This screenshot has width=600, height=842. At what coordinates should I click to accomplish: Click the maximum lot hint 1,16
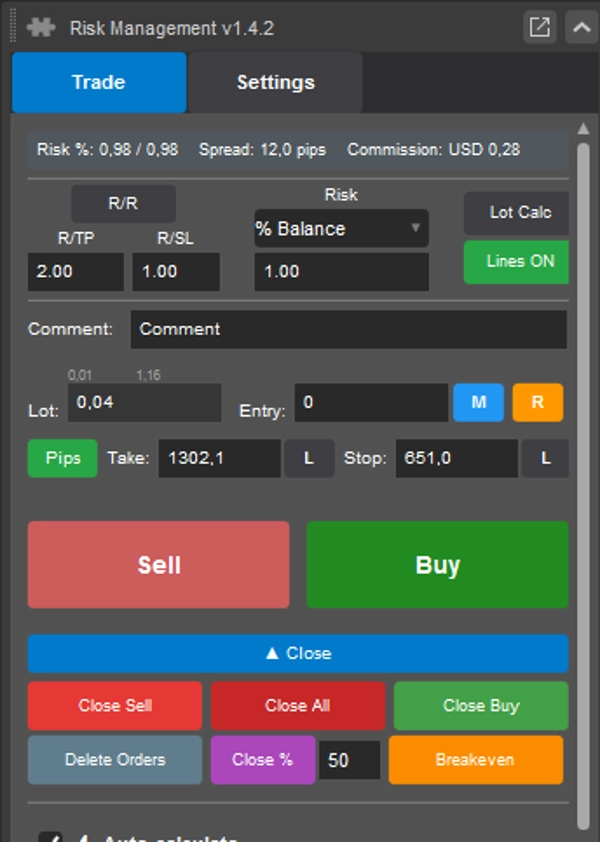tap(149, 375)
